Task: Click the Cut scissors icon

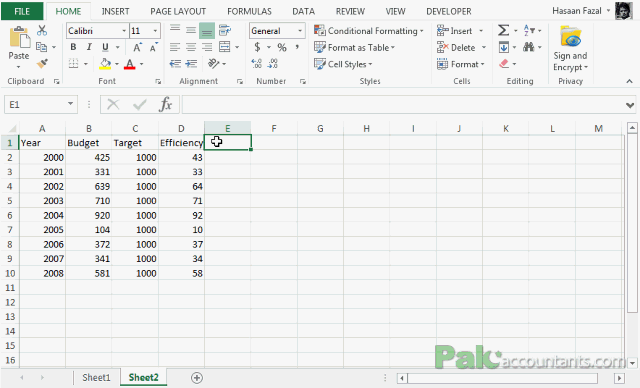Action: [x=42, y=31]
